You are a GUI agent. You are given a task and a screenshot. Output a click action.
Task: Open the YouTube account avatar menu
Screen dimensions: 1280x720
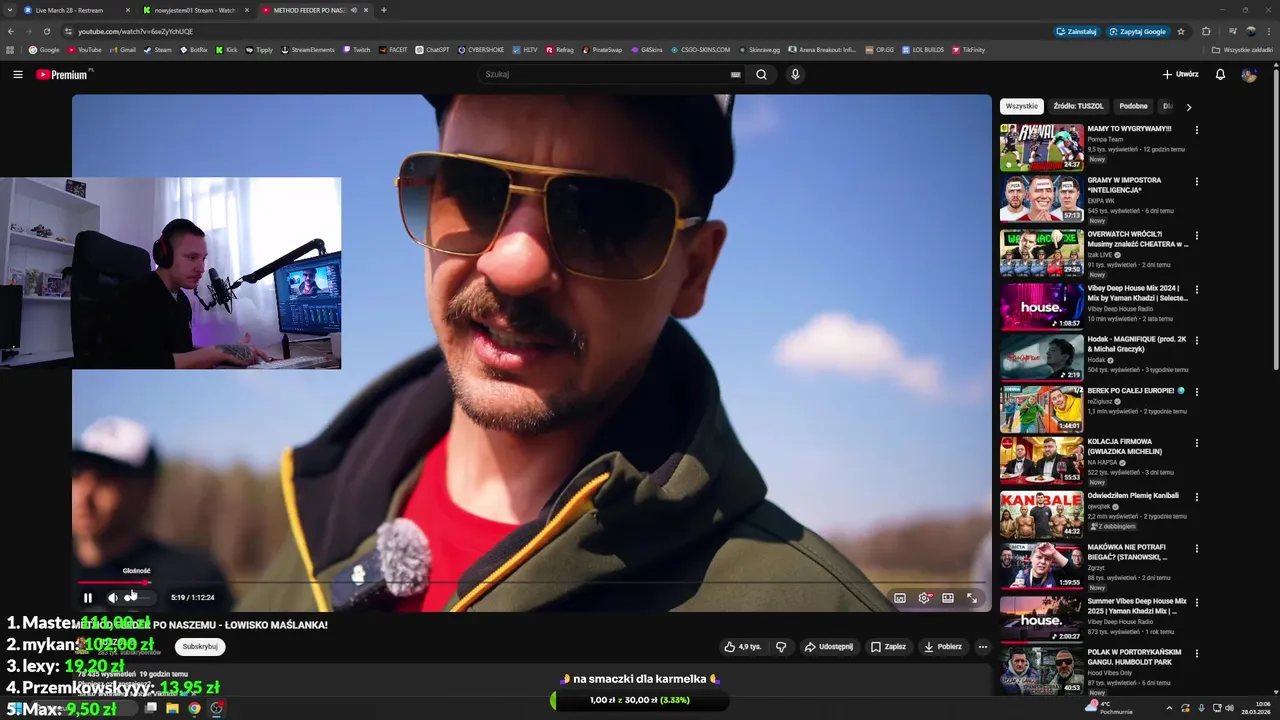(x=1249, y=74)
